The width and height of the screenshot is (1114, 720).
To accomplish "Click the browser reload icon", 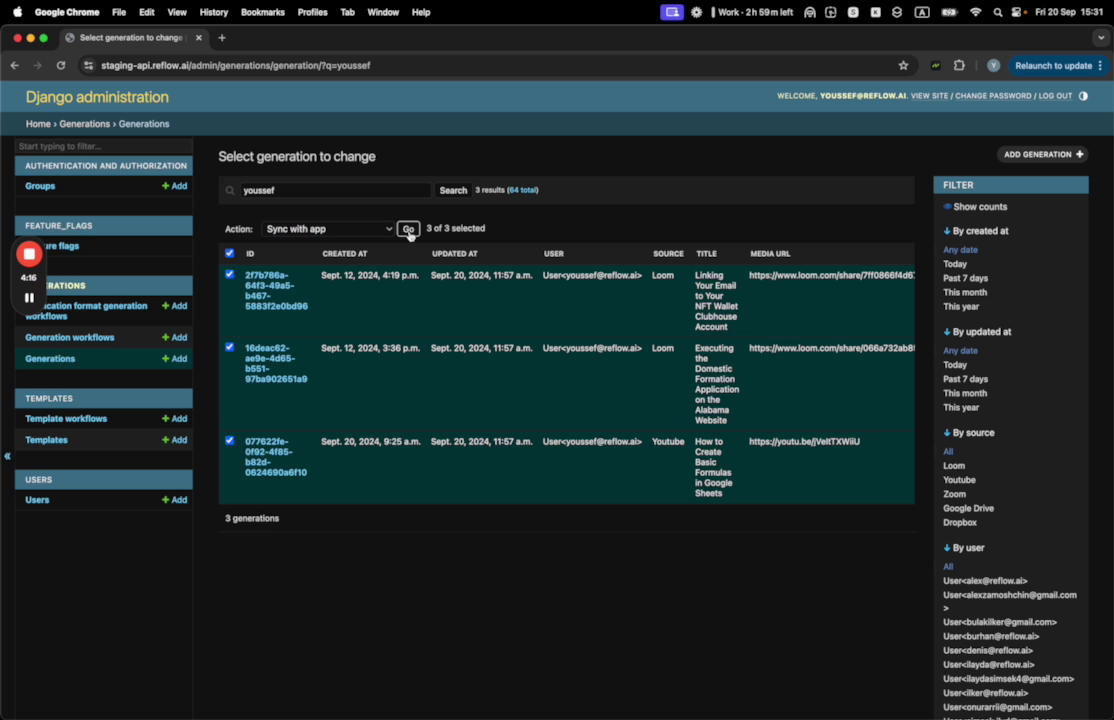I will [61, 66].
